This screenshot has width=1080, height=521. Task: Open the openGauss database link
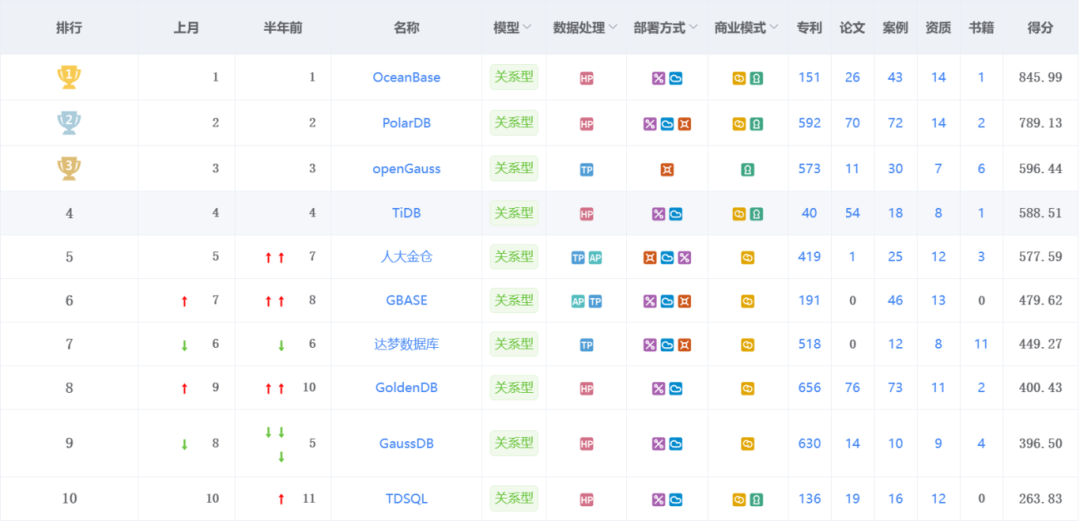tap(406, 169)
